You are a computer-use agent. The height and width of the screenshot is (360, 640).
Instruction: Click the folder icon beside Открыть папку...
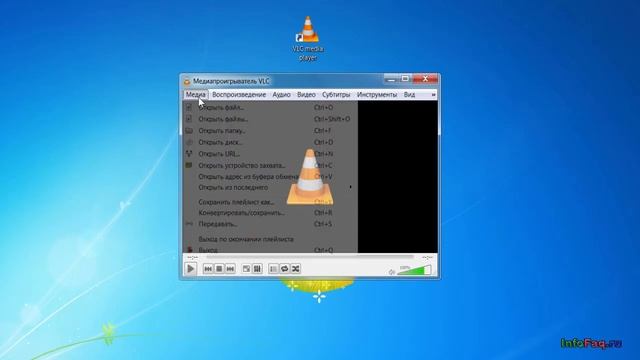189,131
